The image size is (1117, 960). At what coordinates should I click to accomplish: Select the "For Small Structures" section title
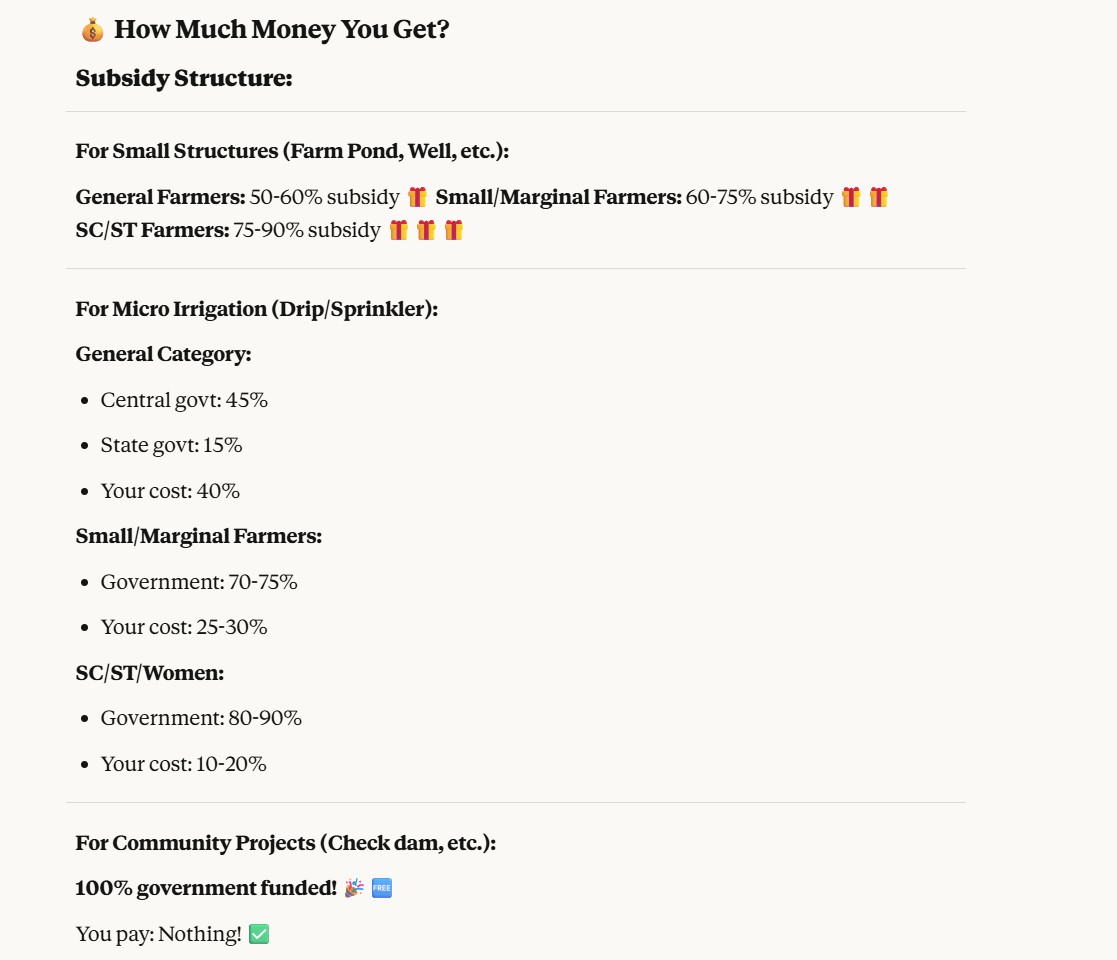pyautogui.click(x=292, y=151)
